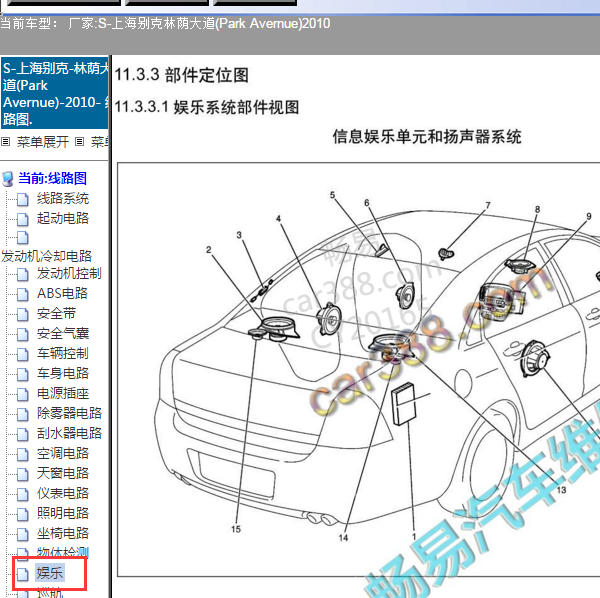This screenshot has width=600, height=598.
Task: Select 发动机控制 in the tree
Action: [x=69, y=274]
